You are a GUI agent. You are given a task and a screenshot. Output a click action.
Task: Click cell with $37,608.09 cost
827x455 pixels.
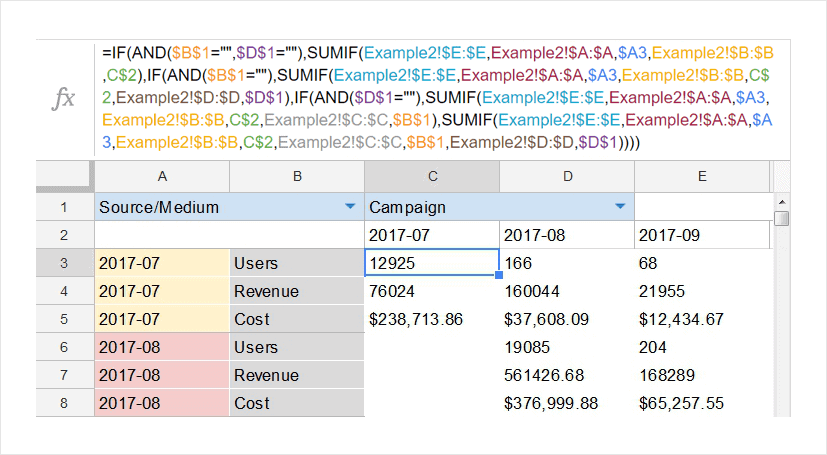pos(567,319)
